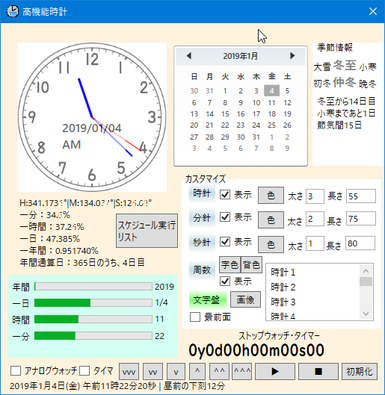This screenshot has height=395, width=385.
Task: Select January 31 in calendar
Action: (x=256, y=137)
